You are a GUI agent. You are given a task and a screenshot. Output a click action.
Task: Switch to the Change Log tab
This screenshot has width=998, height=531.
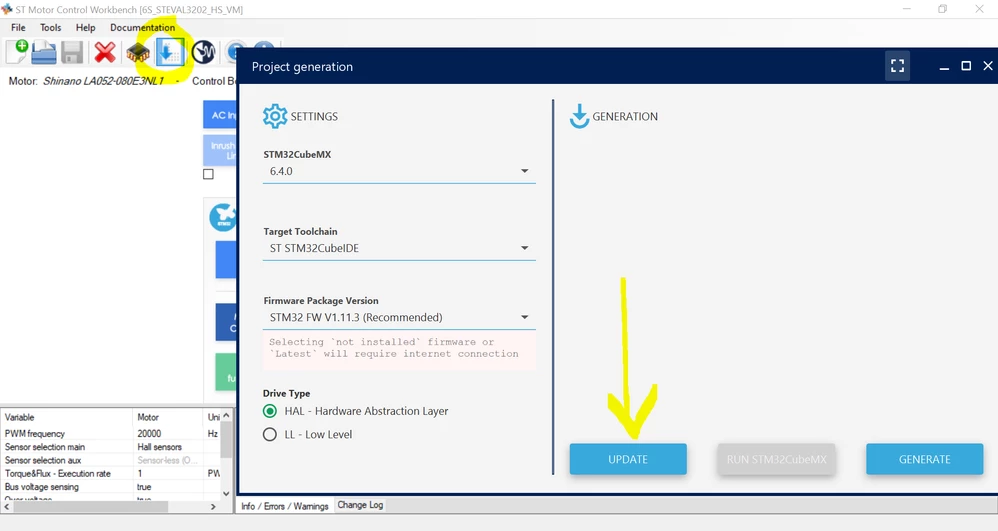(x=360, y=505)
